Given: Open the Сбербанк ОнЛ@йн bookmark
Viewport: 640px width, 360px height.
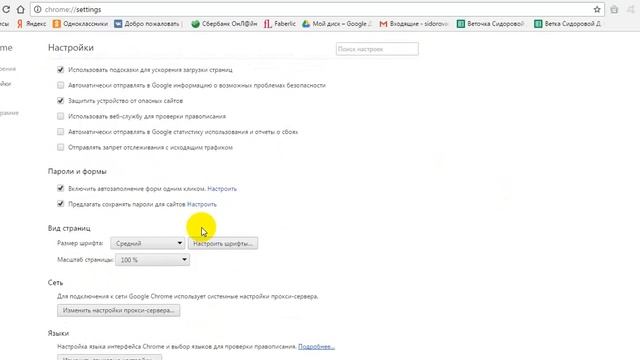Looking at the screenshot, I should (224, 24).
